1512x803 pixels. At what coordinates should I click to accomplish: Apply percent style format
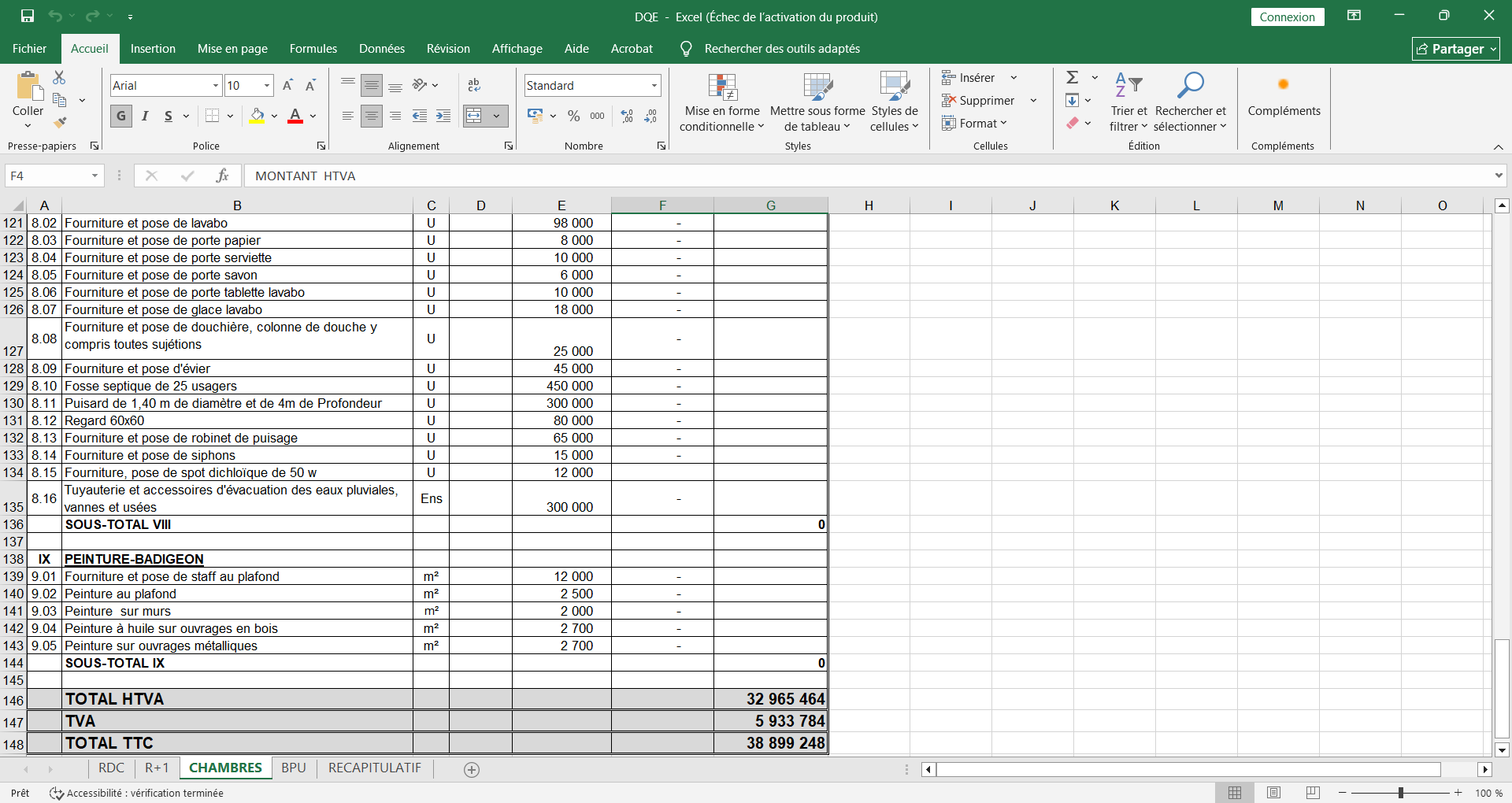coord(574,117)
